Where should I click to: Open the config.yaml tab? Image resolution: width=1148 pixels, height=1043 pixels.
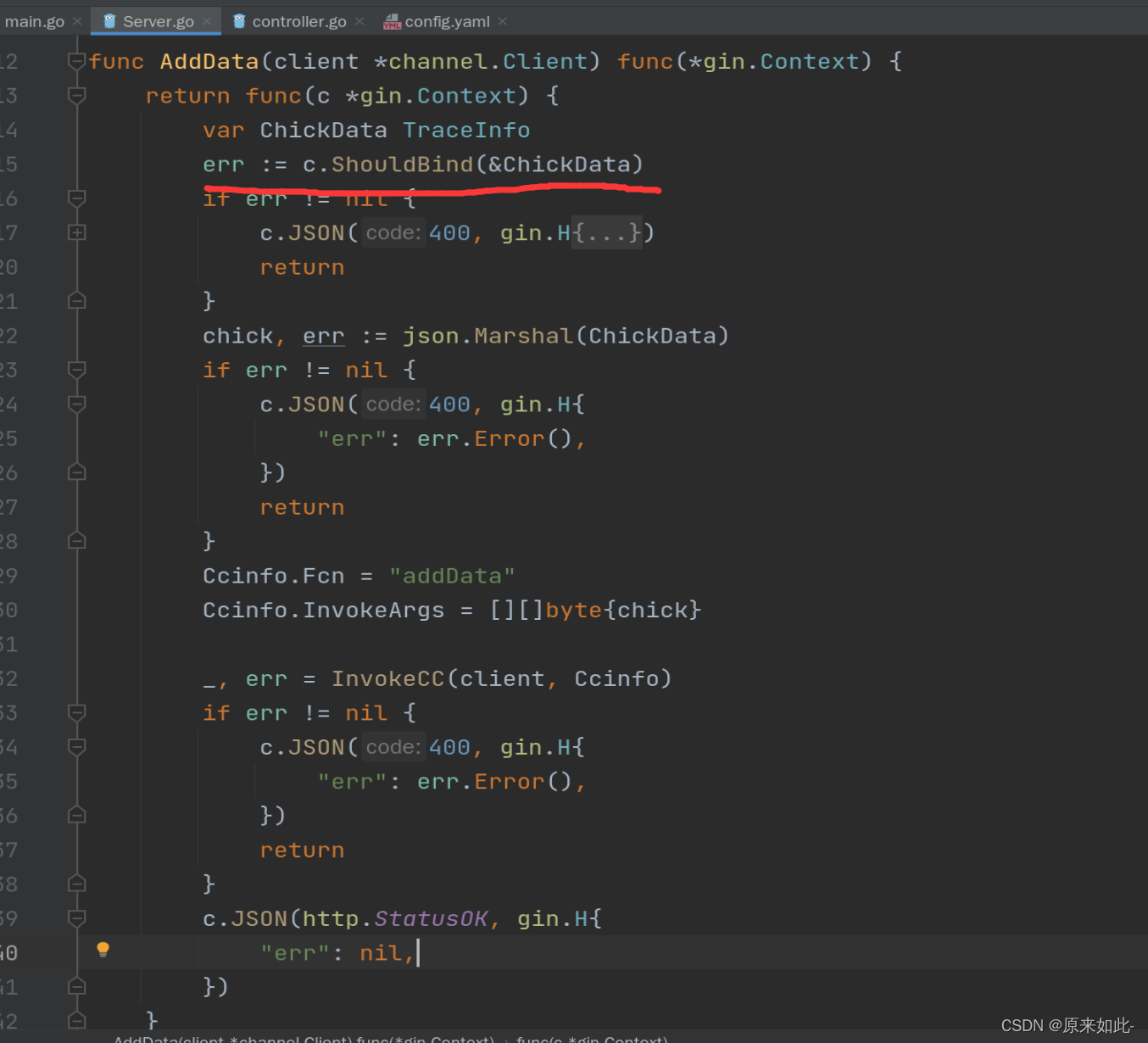[447, 21]
